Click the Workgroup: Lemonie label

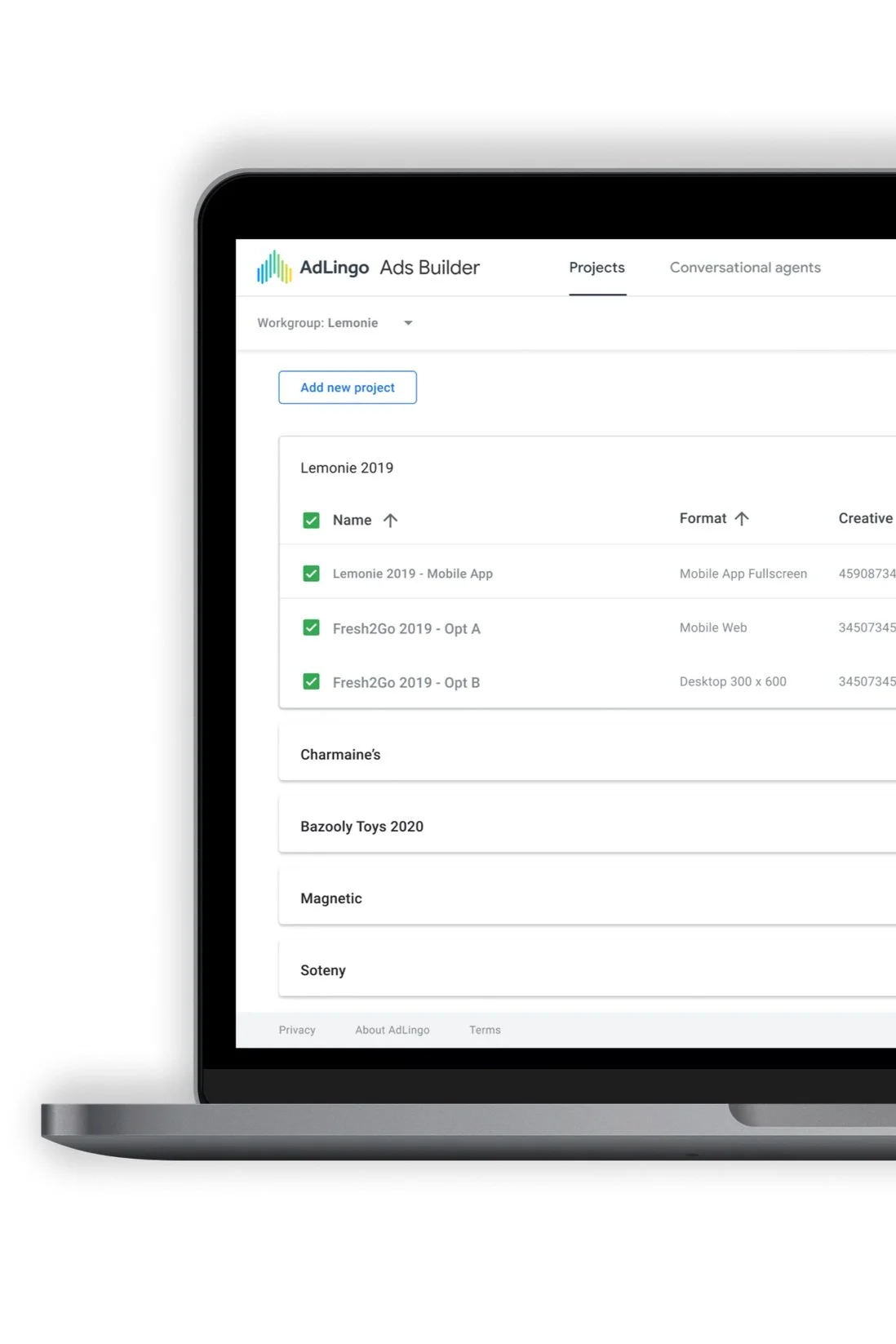(x=317, y=323)
